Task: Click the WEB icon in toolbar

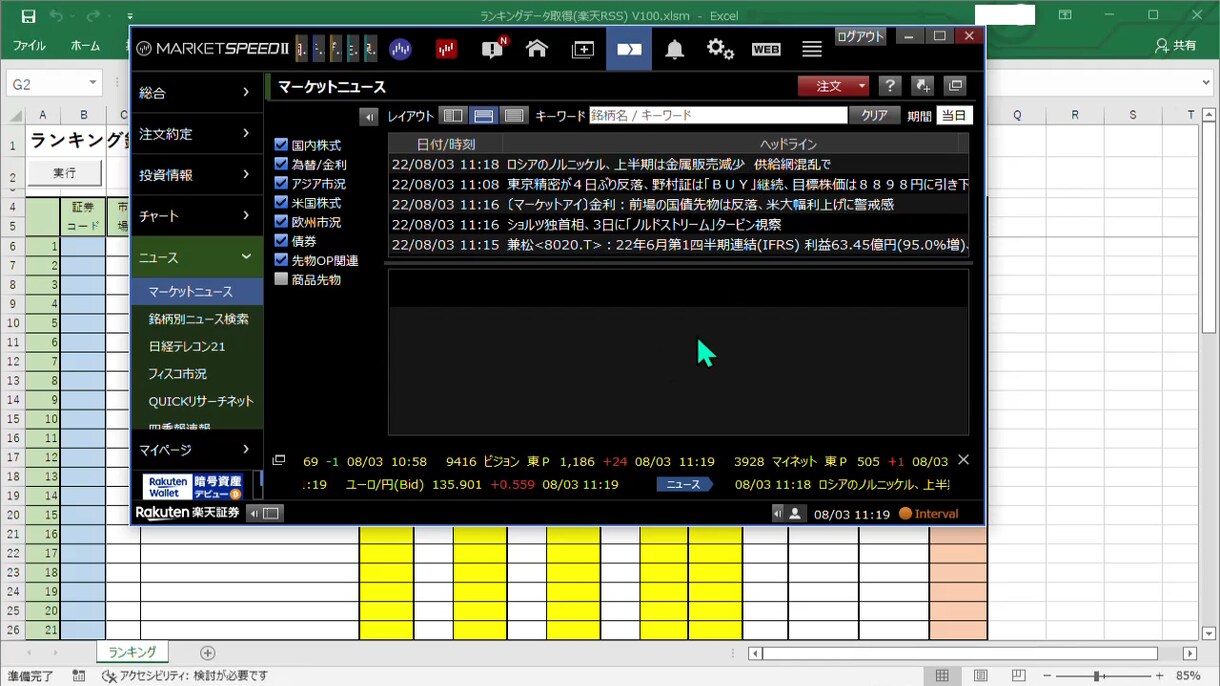Action: (x=766, y=49)
